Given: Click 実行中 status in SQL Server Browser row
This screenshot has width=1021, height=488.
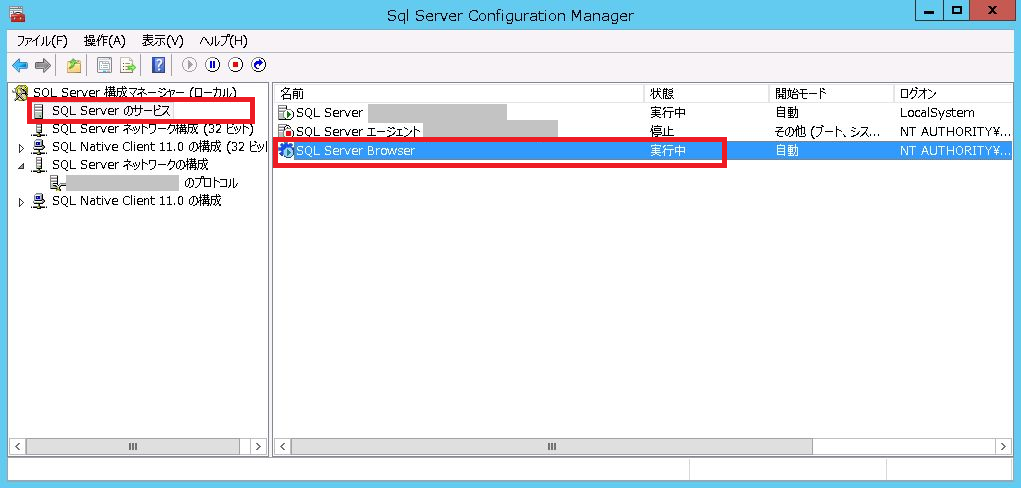Looking at the screenshot, I should (x=668, y=151).
